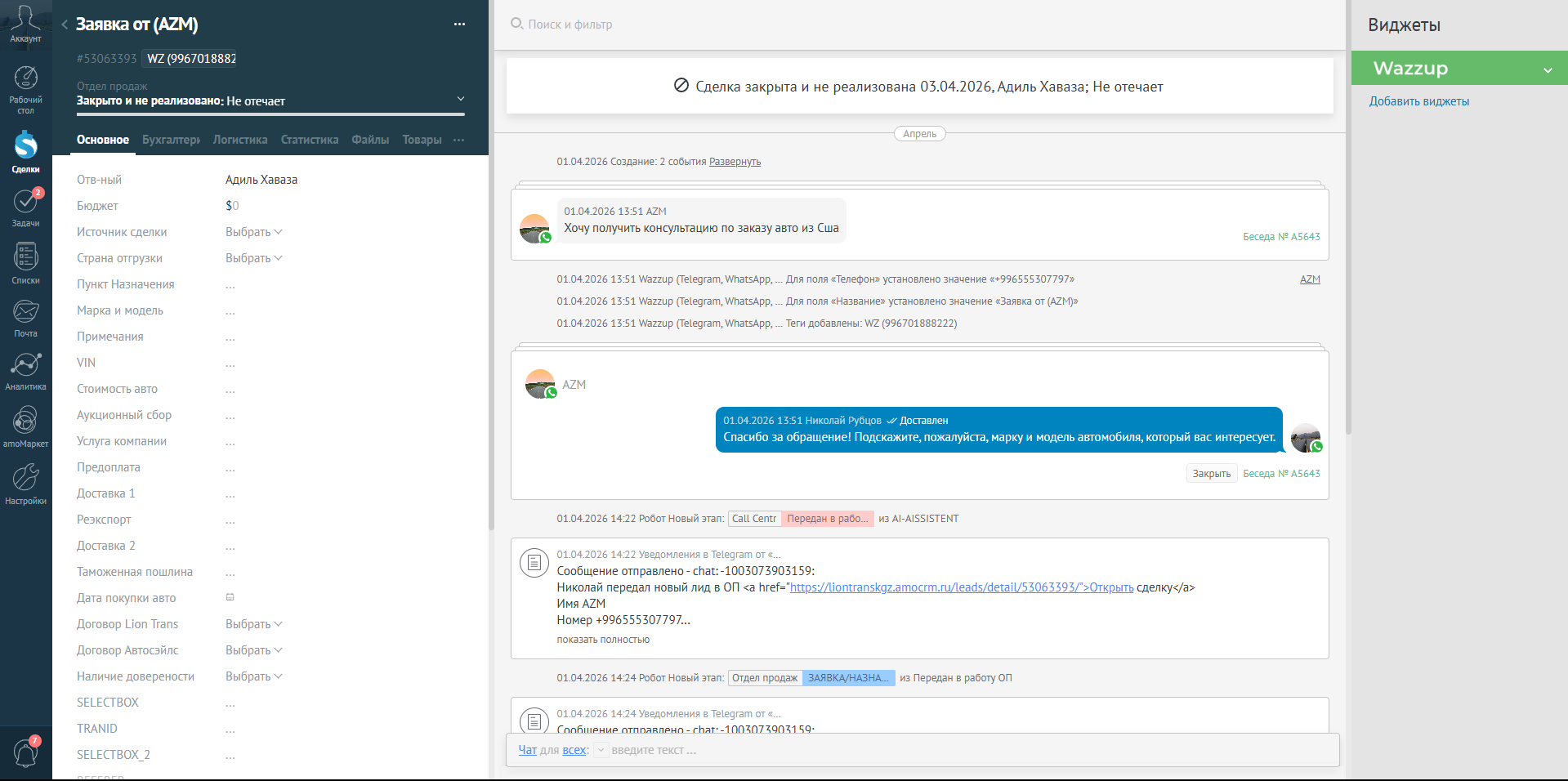Screen dimensions: 1568x781
Task: Switch to Товары tab
Action: pos(422,140)
